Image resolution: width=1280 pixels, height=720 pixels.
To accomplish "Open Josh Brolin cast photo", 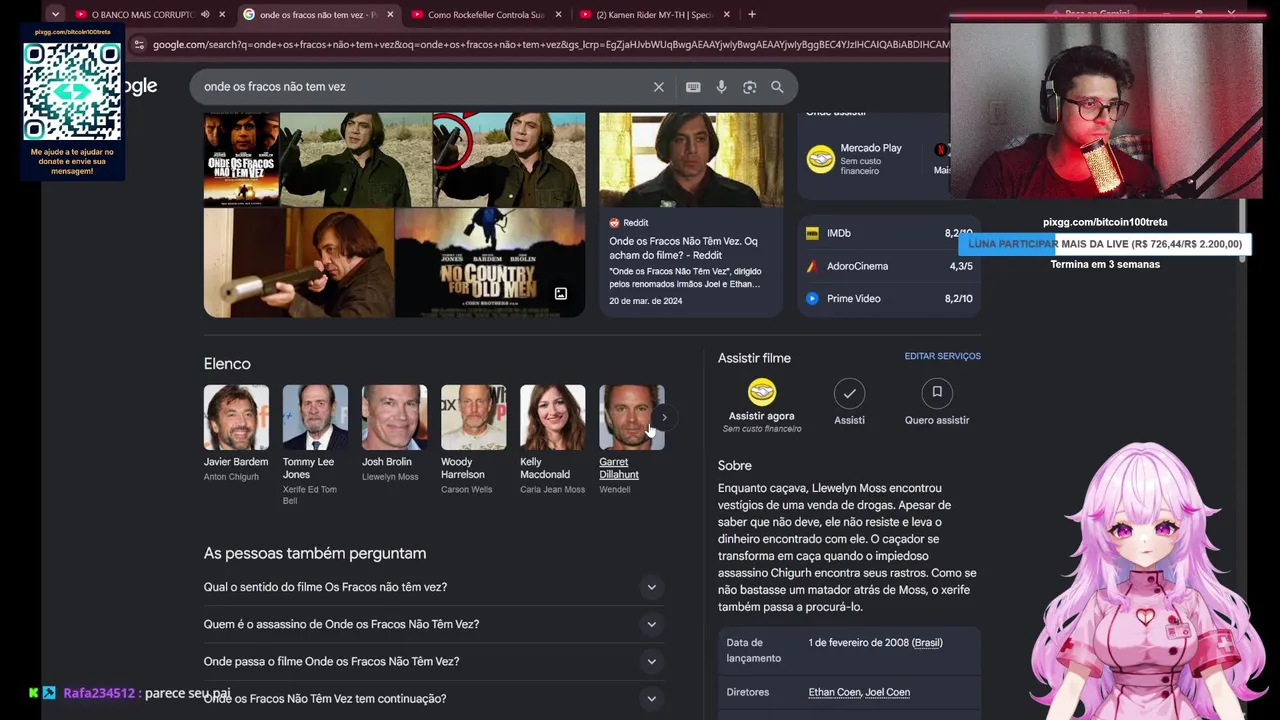I will tap(394, 417).
